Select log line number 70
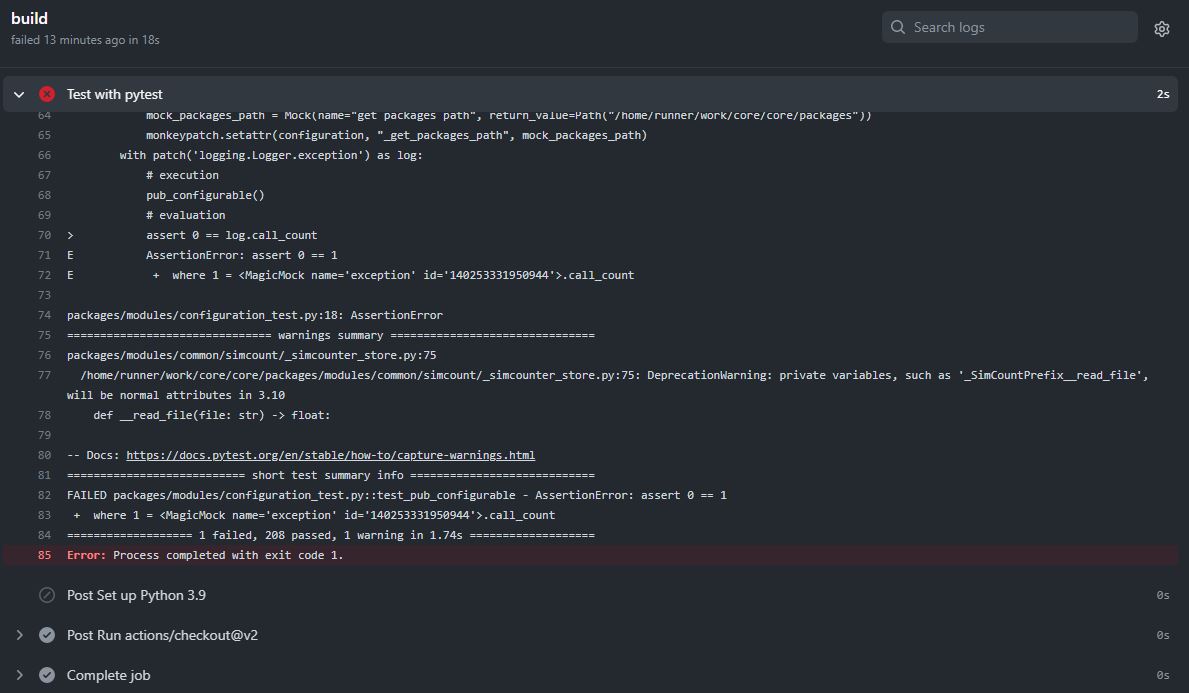This screenshot has width=1189, height=693. [x=44, y=235]
